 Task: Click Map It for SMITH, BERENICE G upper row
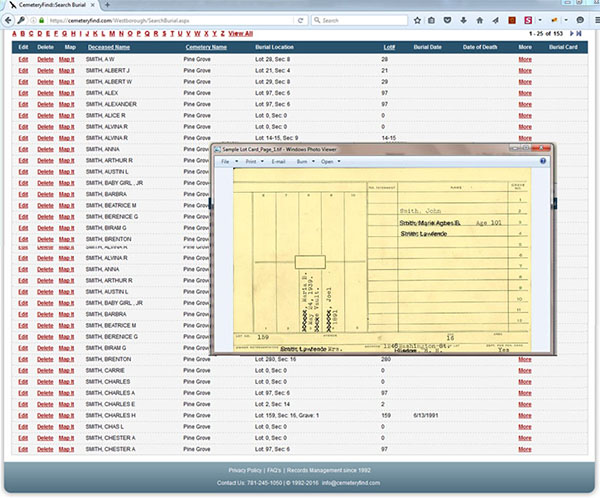point(67,217)
